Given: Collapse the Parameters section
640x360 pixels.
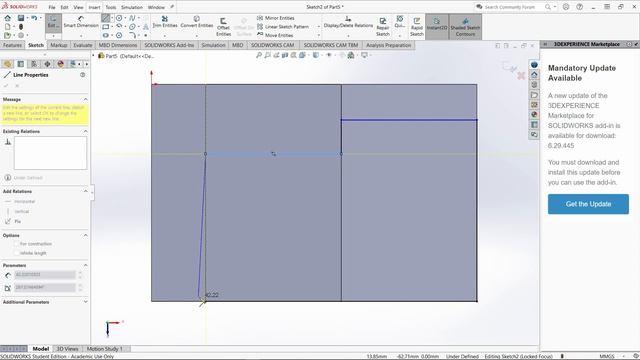Looking at the screenshot, I should click(85, 265).
